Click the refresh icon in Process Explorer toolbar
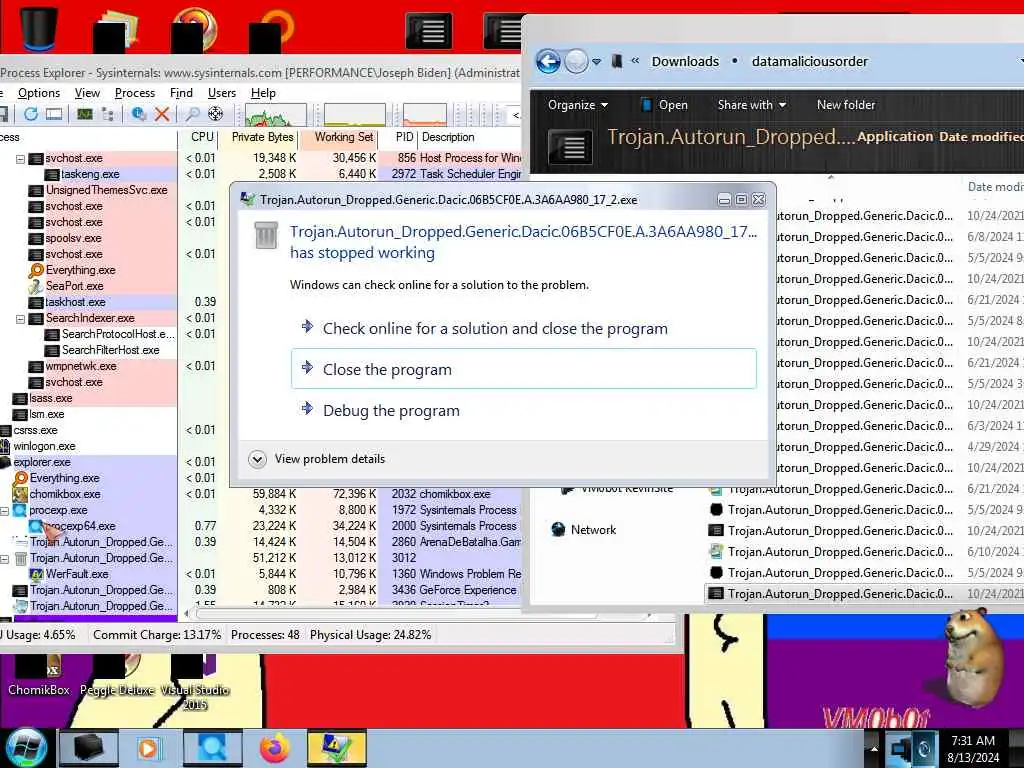Image resolution: width=1024 pixels, height=768 pixels. pyautogui.click(x=30, y=114)
